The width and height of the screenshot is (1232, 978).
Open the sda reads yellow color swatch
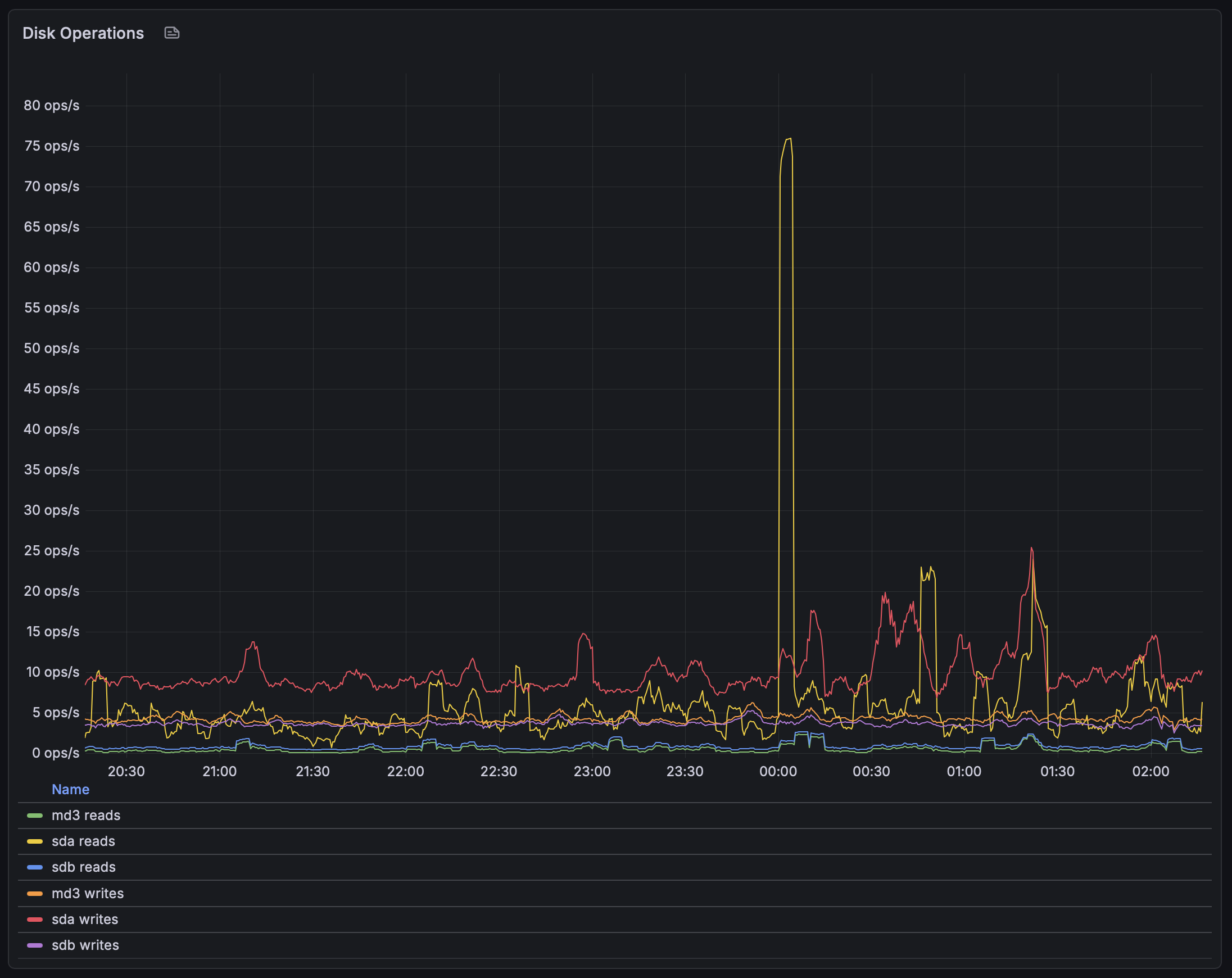click(x=35, y=841)
